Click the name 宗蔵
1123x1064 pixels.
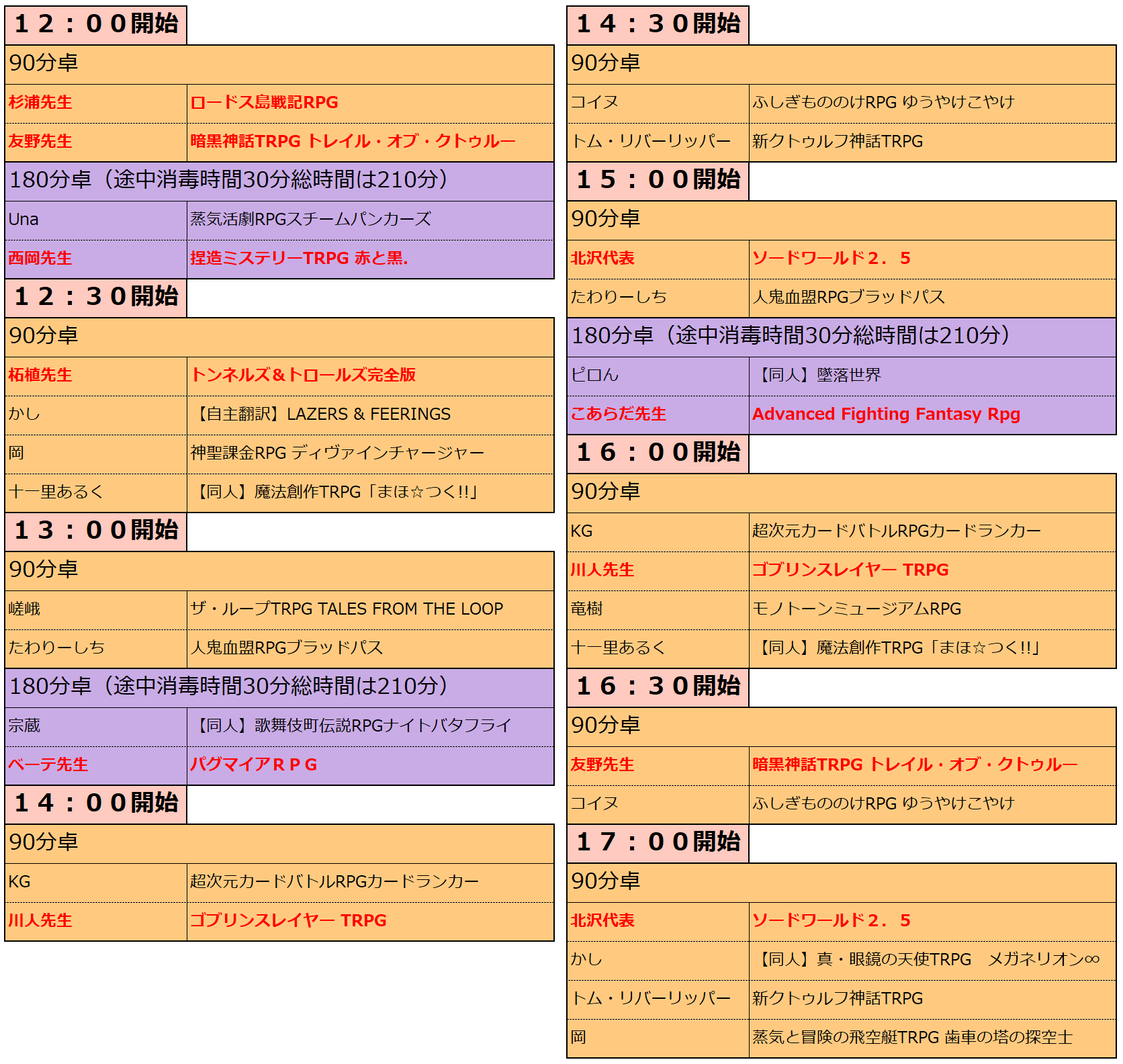pyautogui.click(x=24, y=725)
